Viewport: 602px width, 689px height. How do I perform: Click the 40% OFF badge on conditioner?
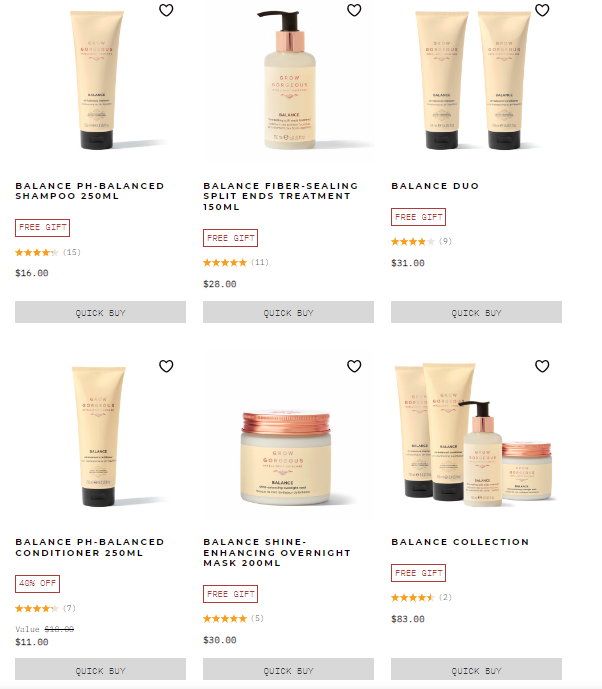click(x=37, y=584)
